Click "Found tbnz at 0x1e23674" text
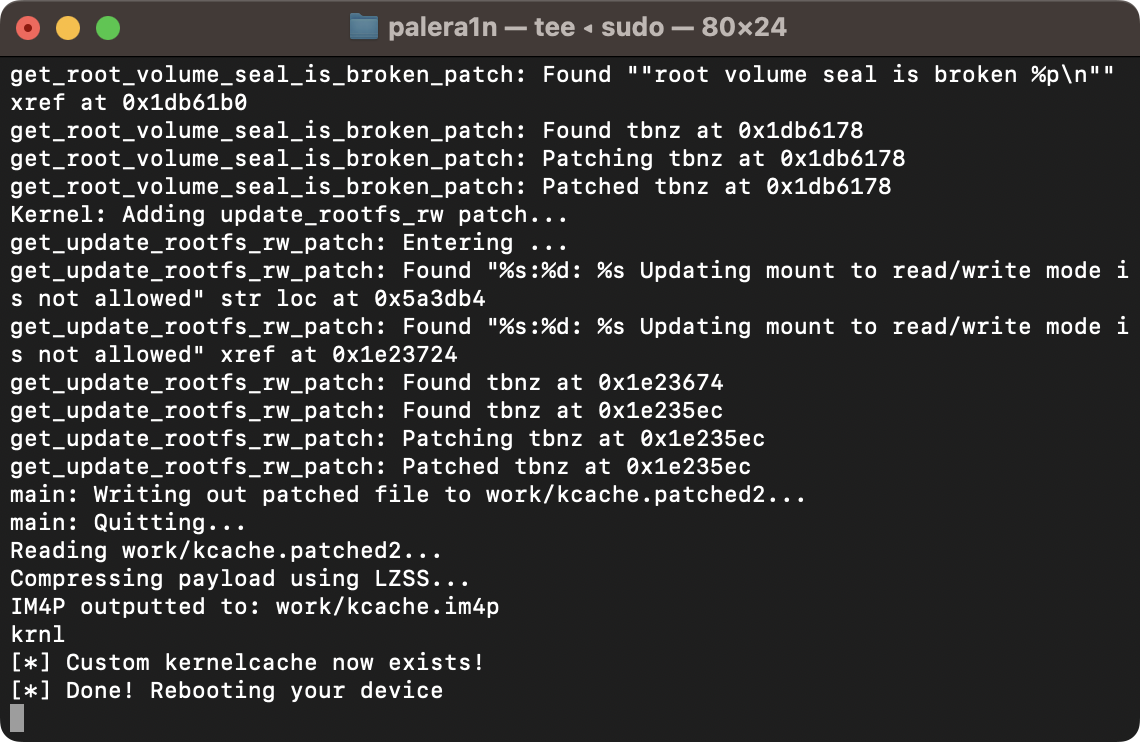This screenshot has height=742, width=1140. 562,382
